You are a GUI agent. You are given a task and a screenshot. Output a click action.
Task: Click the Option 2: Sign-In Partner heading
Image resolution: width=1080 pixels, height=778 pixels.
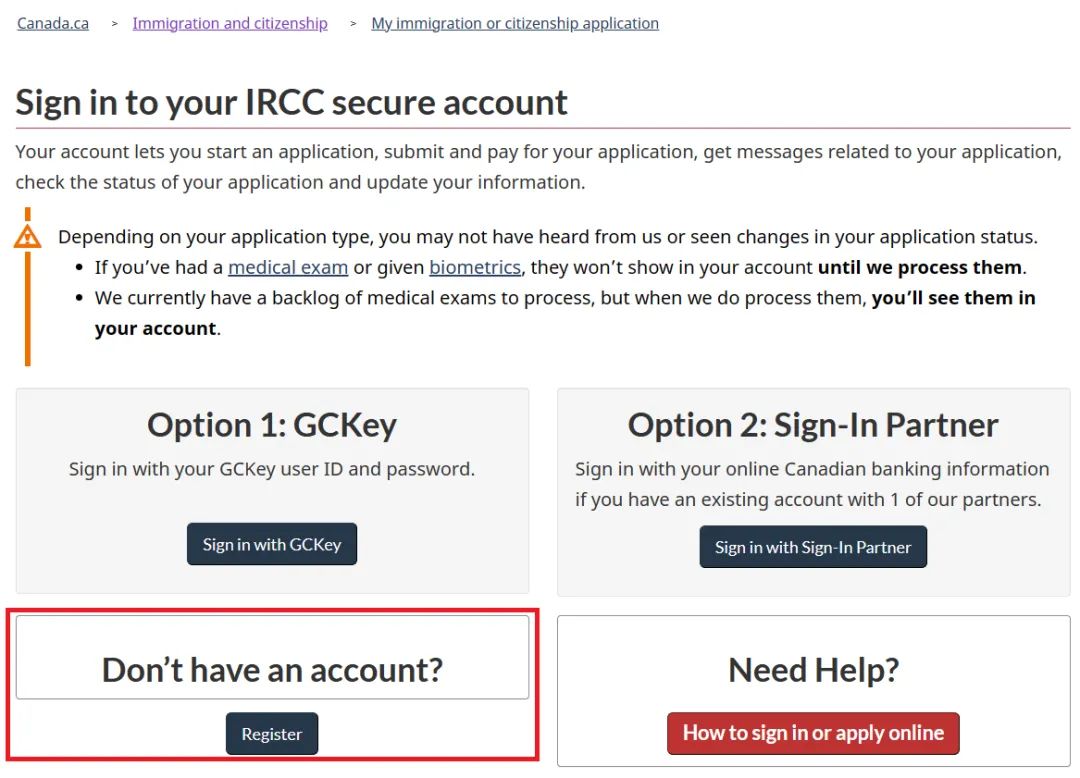(813, 425)
